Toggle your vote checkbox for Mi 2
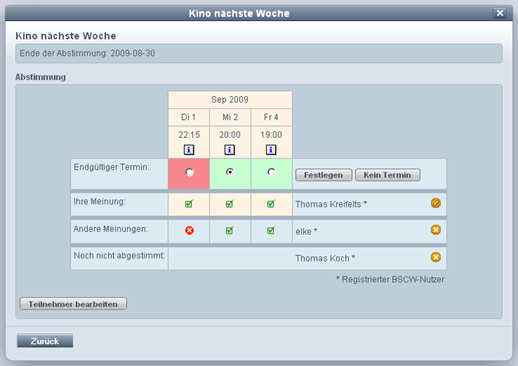518x366 pixels. [x=230, y=203]
